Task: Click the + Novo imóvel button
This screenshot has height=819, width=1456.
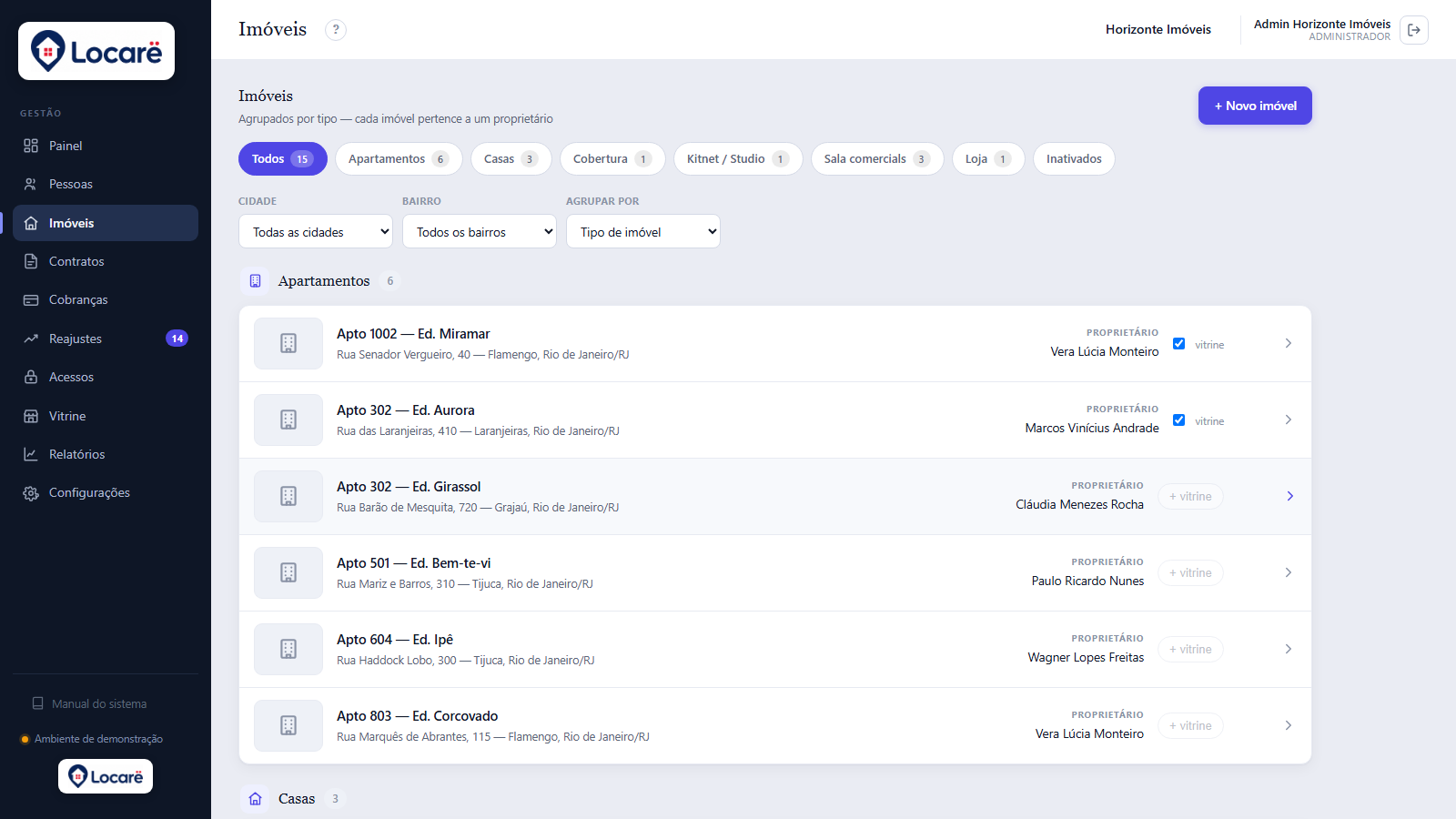Action: 1255,106
